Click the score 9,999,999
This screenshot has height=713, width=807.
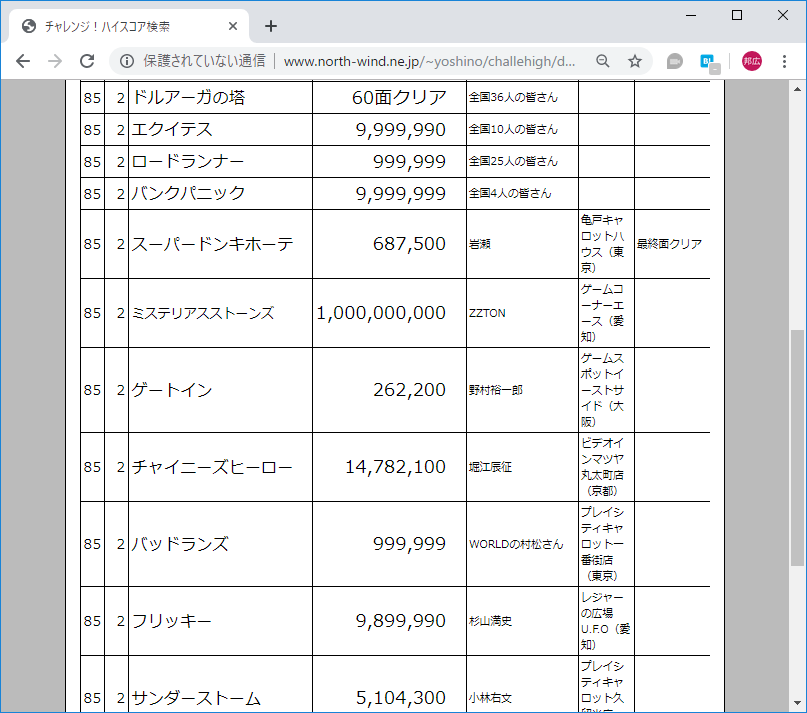coord(400,194)
